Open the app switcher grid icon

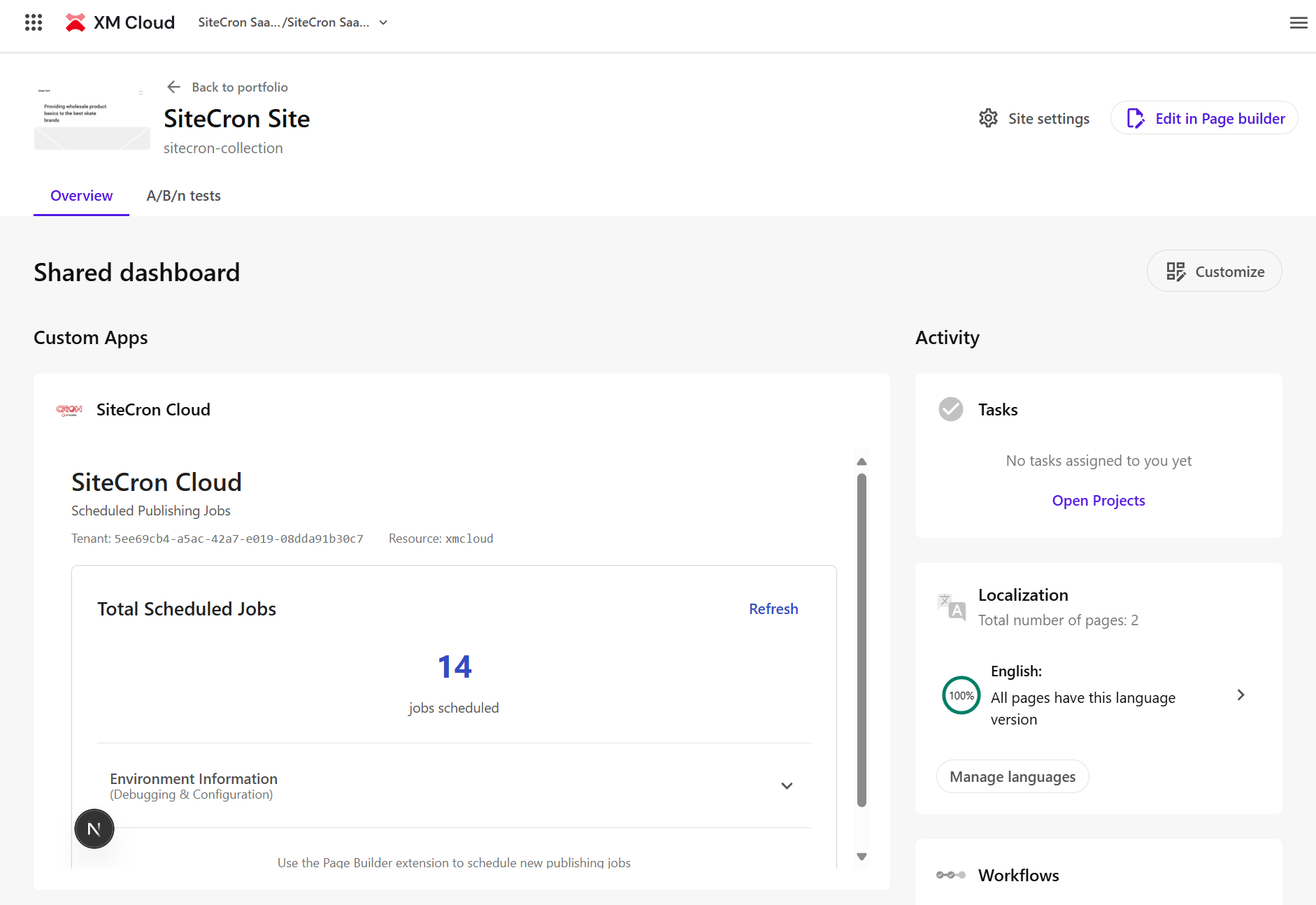(x=34, y=22)
